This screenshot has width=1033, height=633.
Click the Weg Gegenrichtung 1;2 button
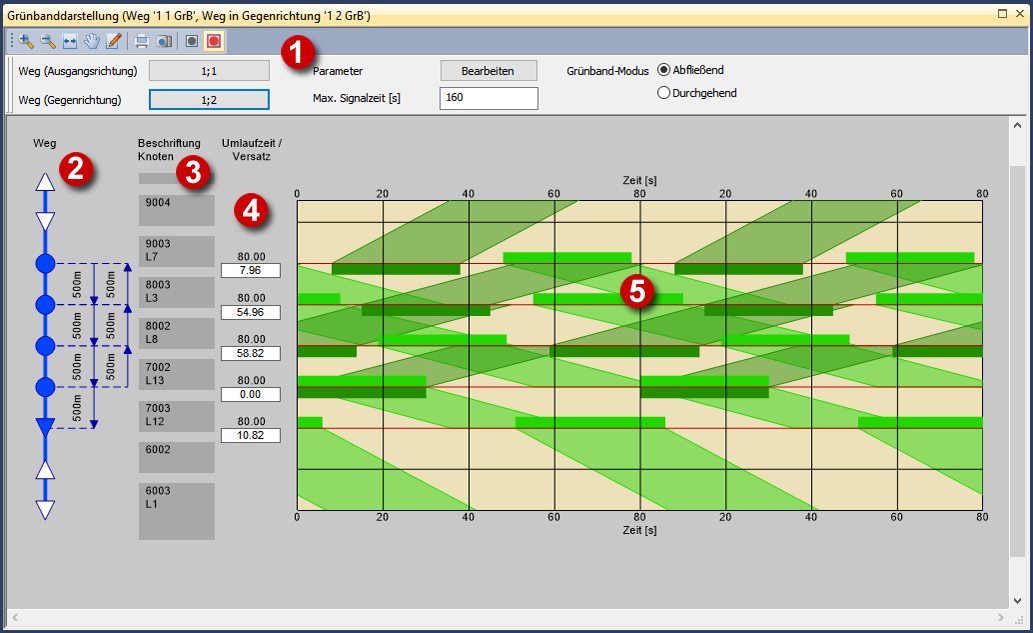(209, 100)
